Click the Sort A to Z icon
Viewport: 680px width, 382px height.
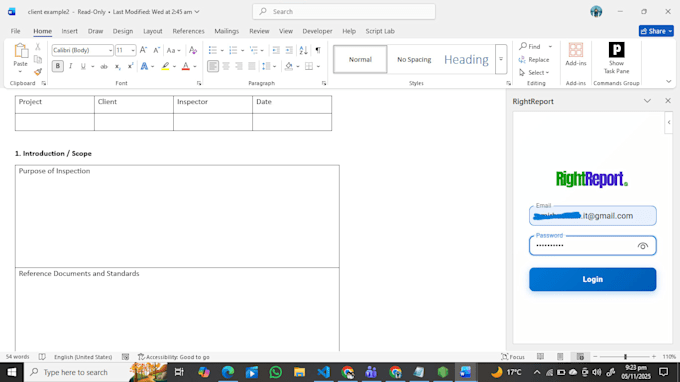(x=304, y=50)
